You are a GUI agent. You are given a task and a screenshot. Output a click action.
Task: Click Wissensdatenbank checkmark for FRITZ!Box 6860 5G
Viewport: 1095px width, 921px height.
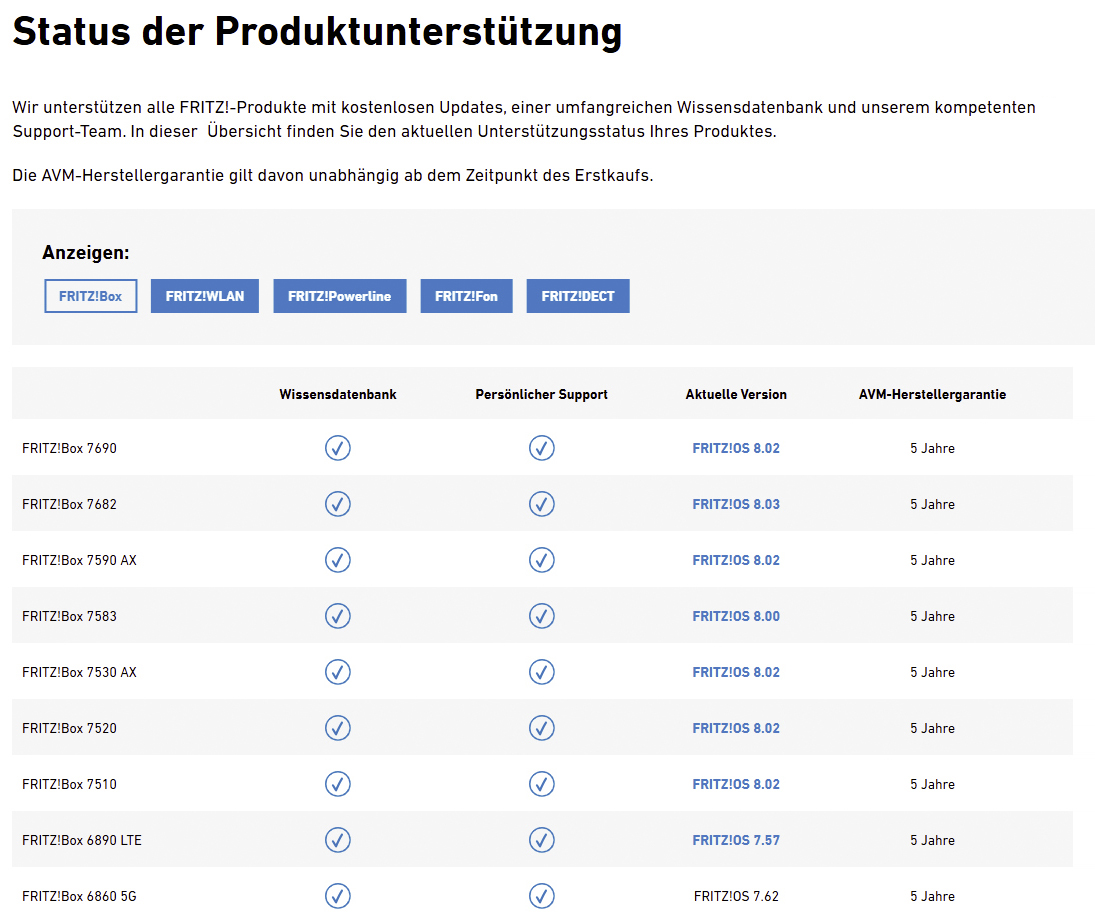coord(338,896)
